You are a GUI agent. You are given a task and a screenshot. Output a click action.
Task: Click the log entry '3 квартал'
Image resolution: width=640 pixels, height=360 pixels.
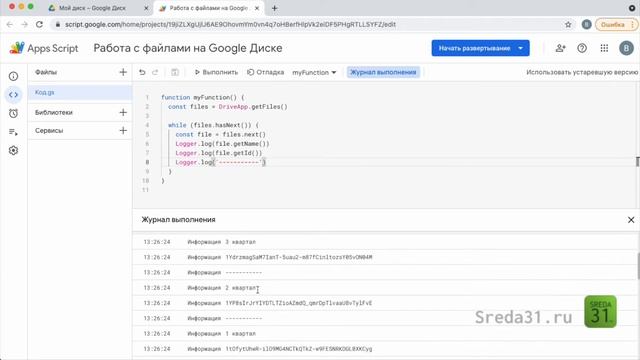(241, 242)
